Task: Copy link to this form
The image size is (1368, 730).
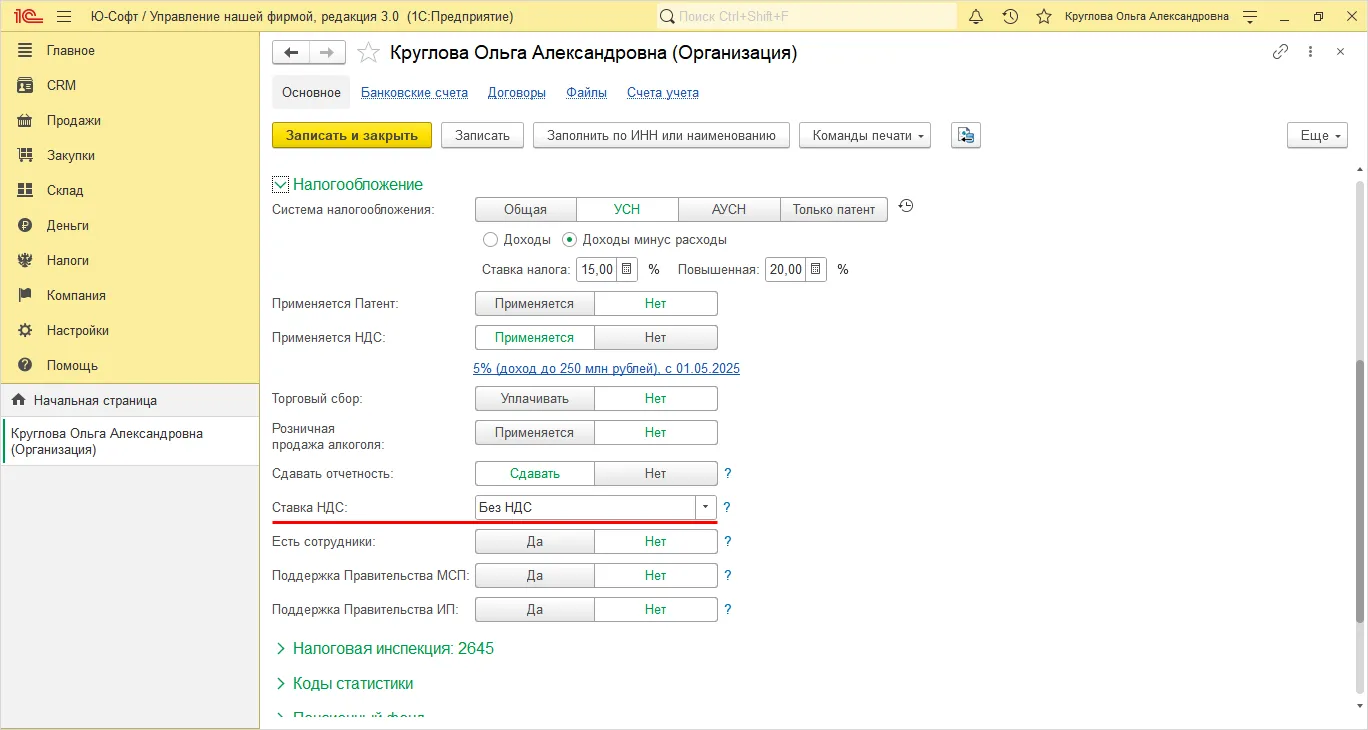Action: 1280,52
